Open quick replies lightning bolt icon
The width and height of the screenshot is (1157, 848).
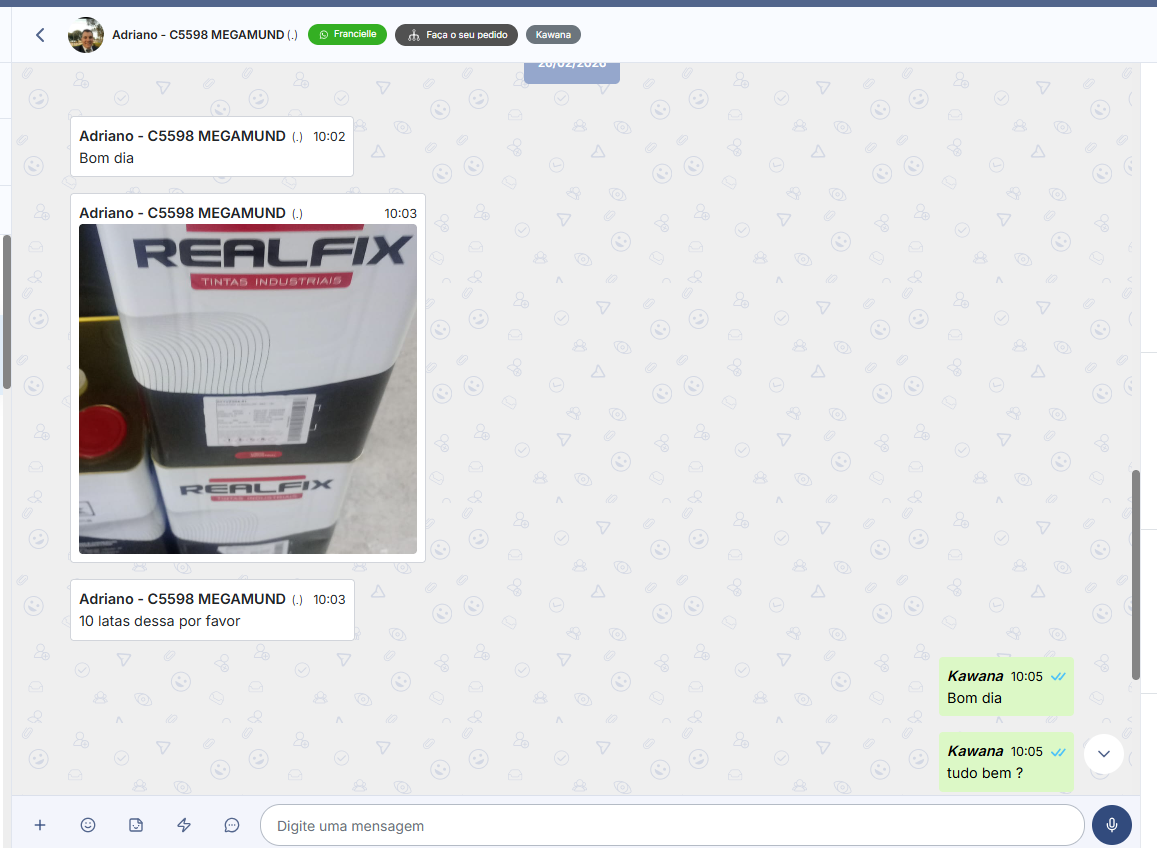(x=184, y=825)
